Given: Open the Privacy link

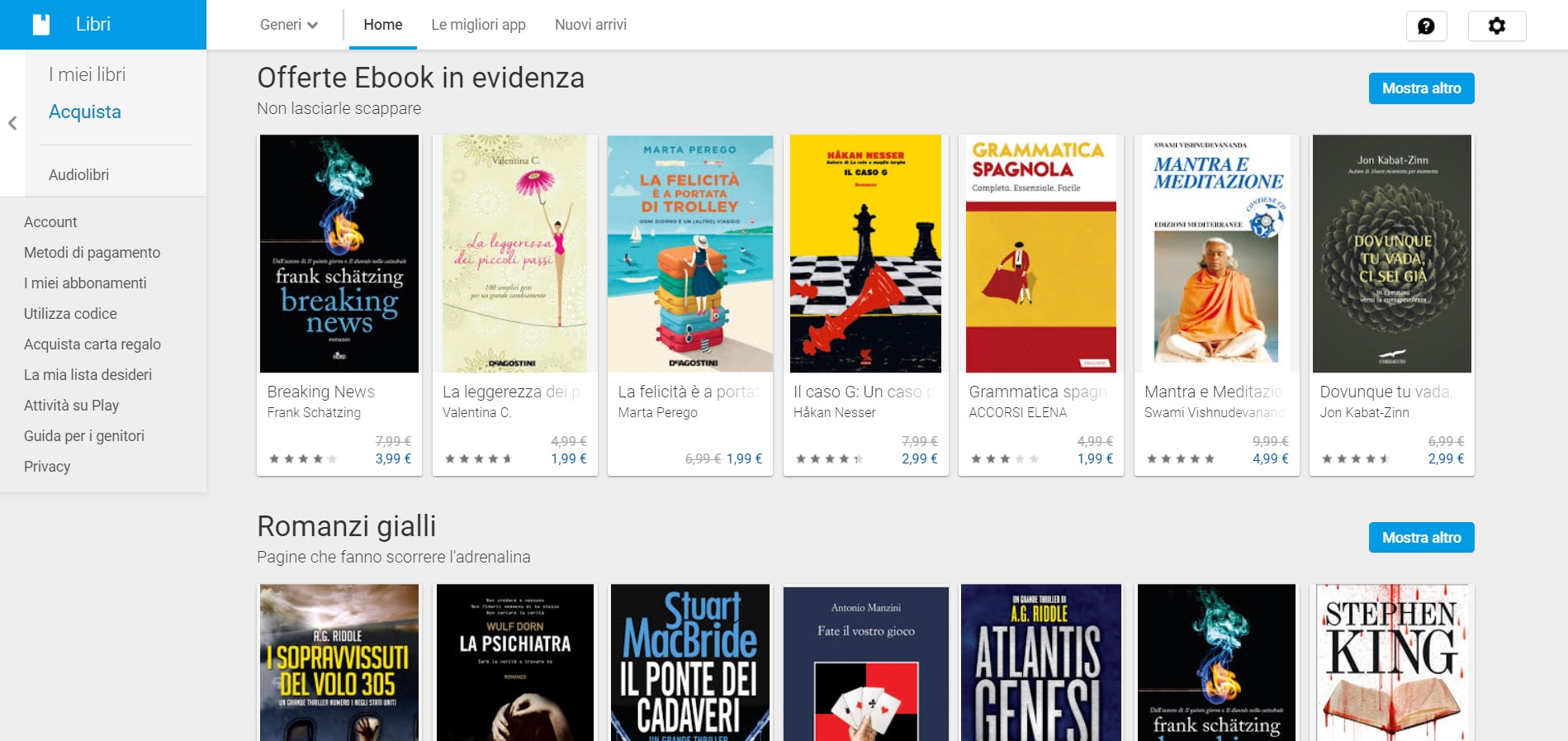Looking at the screenshot, I should pyautogui.click(x=47, y=467).
